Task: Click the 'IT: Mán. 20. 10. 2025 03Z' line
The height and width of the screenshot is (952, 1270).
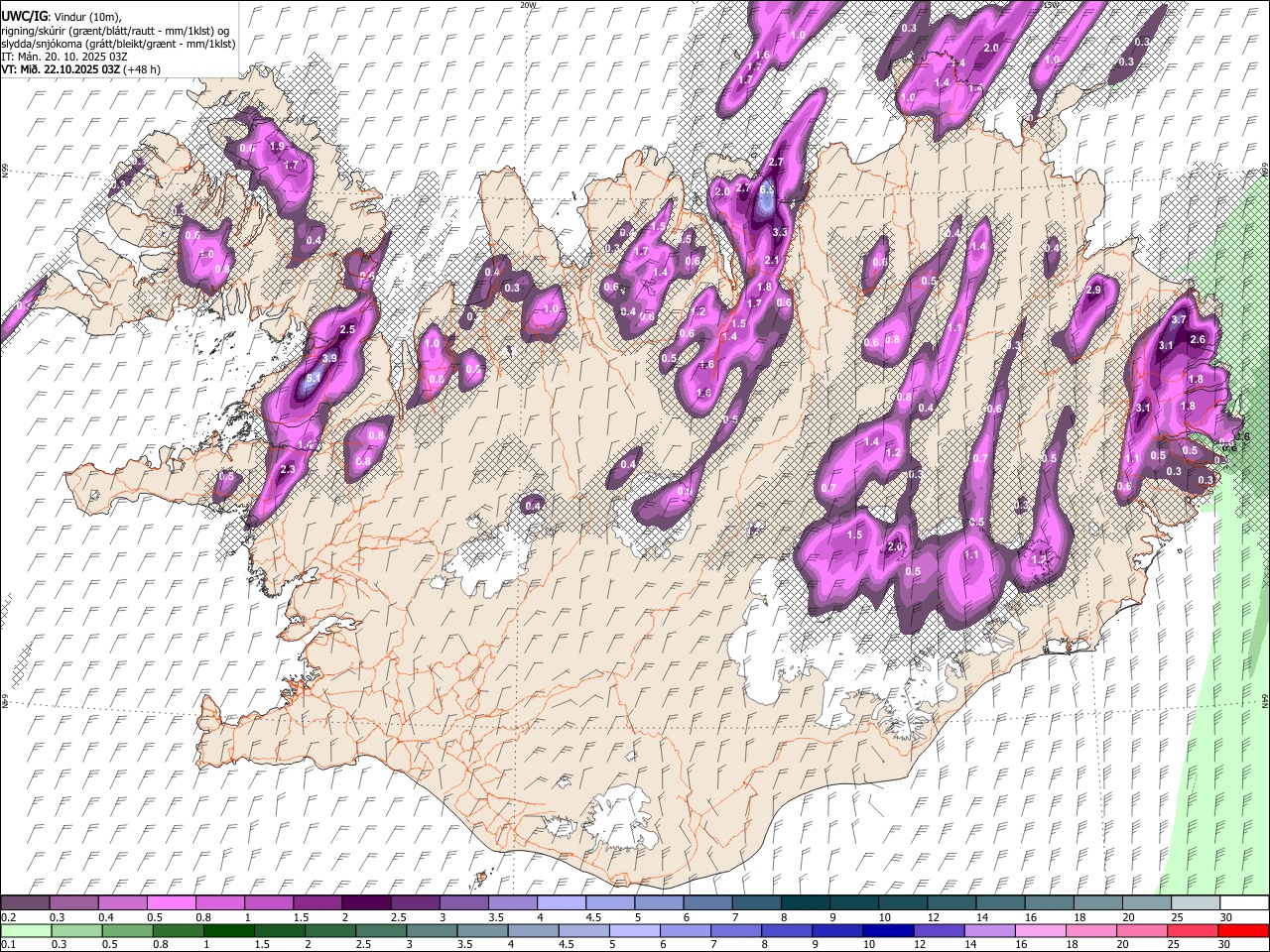Action: pos(64,57)
